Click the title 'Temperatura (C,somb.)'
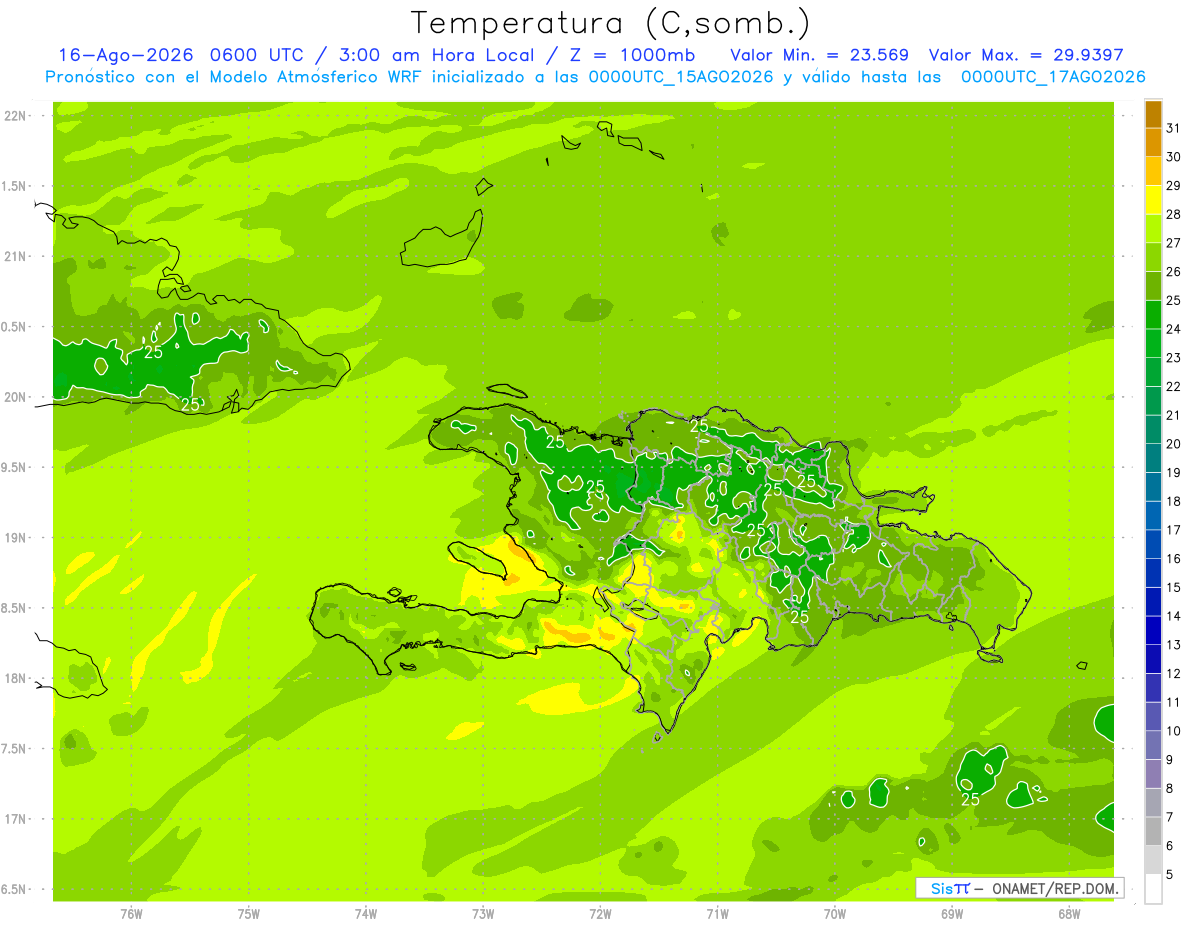This screenshot has height=927, width=1200. click(610, 23)
